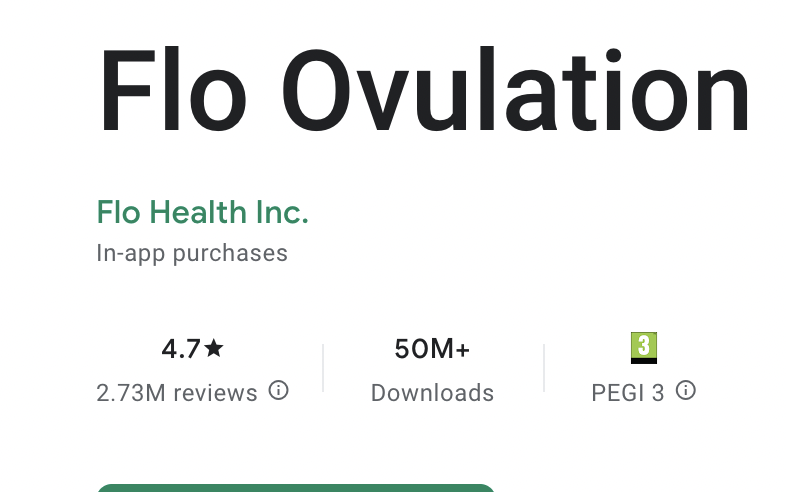The height and width of the screenshot is (492, 786).
Task: Open the info icon beside PEGI 3
Action: click(686, 391)
